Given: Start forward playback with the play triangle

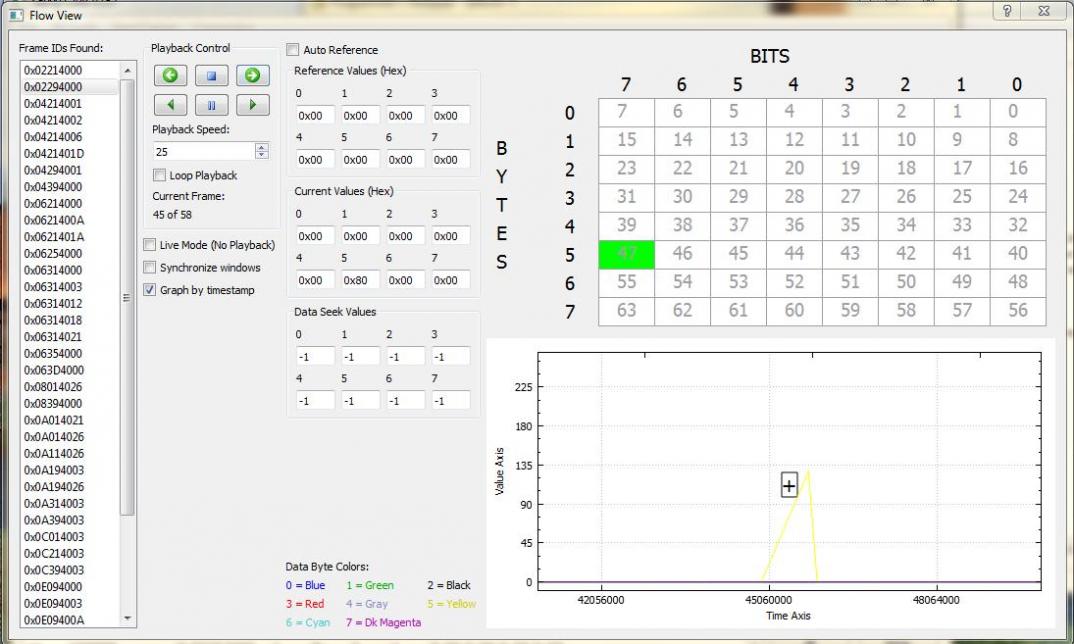Looking at the screenshot, I should [253, 105].
